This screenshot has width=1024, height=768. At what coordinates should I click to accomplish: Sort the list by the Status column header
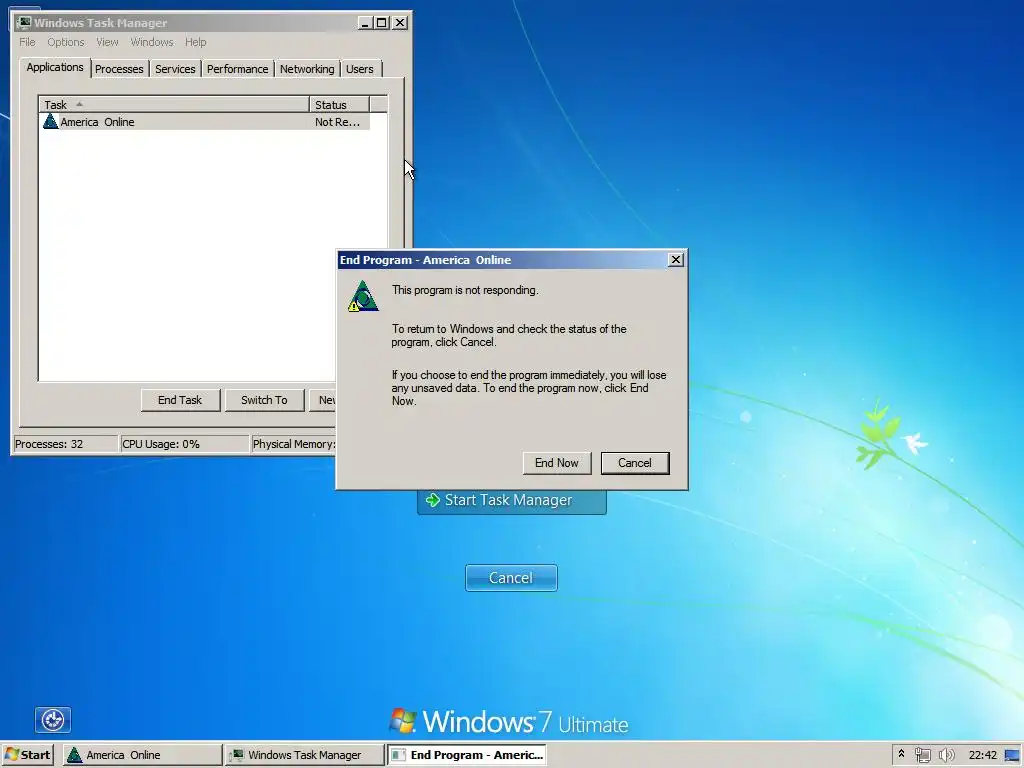click(x=340, y=104)
